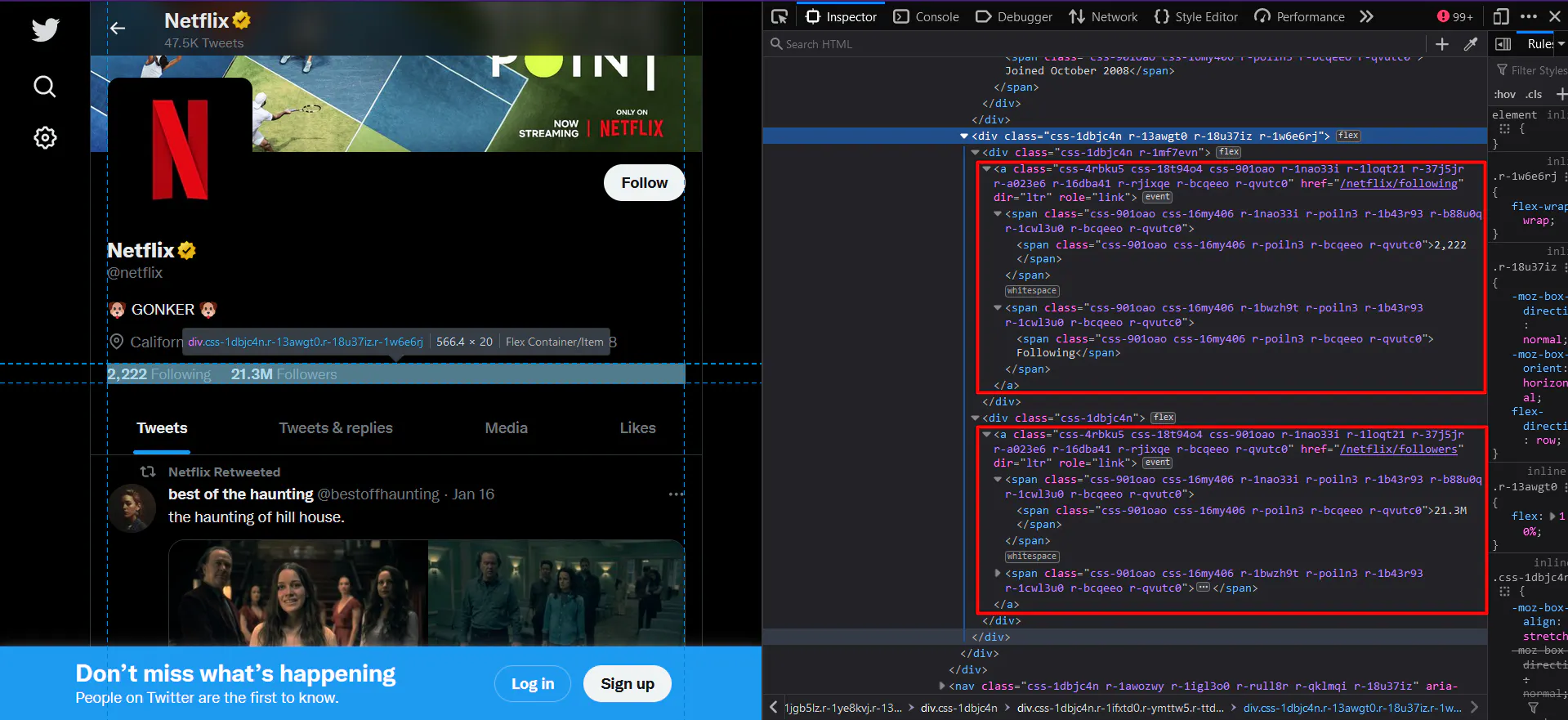Click the verified badge next to the Netflix profile name

[187, 250]
